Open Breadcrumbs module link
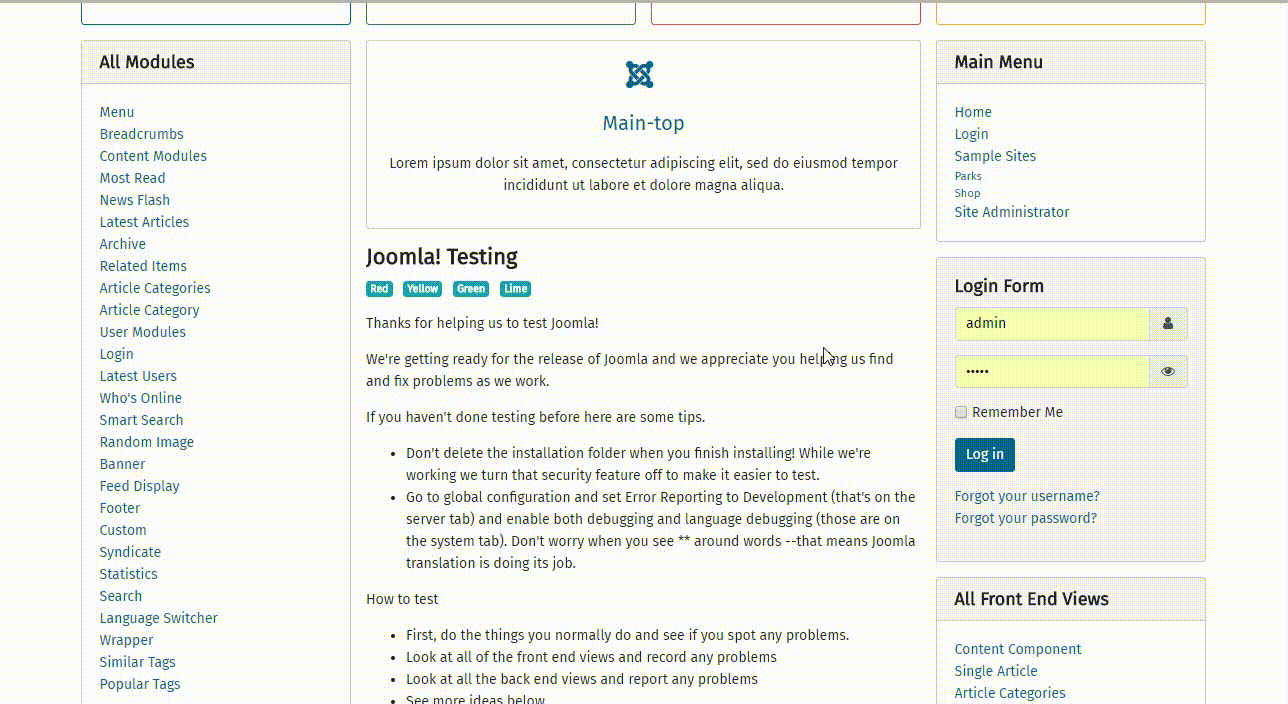The width and height of the screenshot is (1288, 704). [x=142, y=134]
